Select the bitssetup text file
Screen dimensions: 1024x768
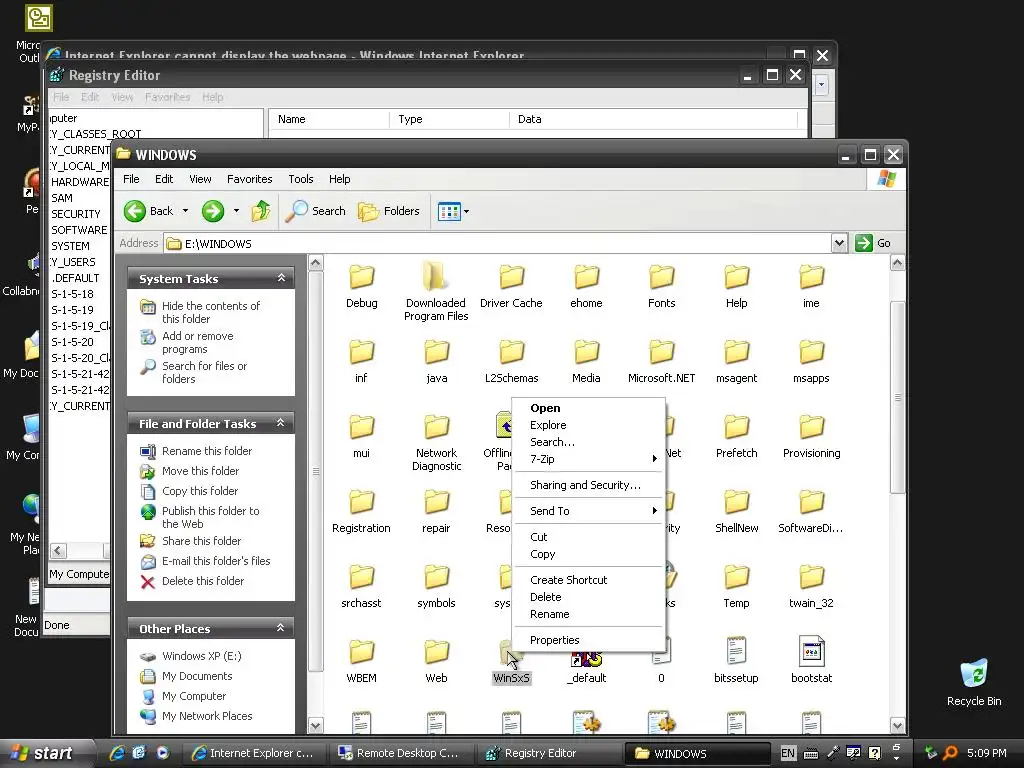[736, 660]
